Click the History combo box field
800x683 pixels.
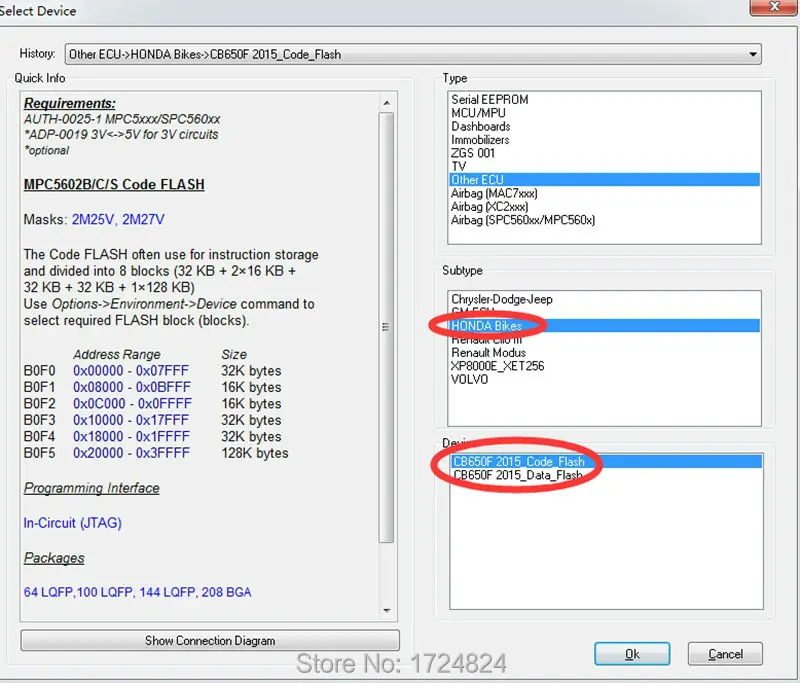tap(413, 55)
